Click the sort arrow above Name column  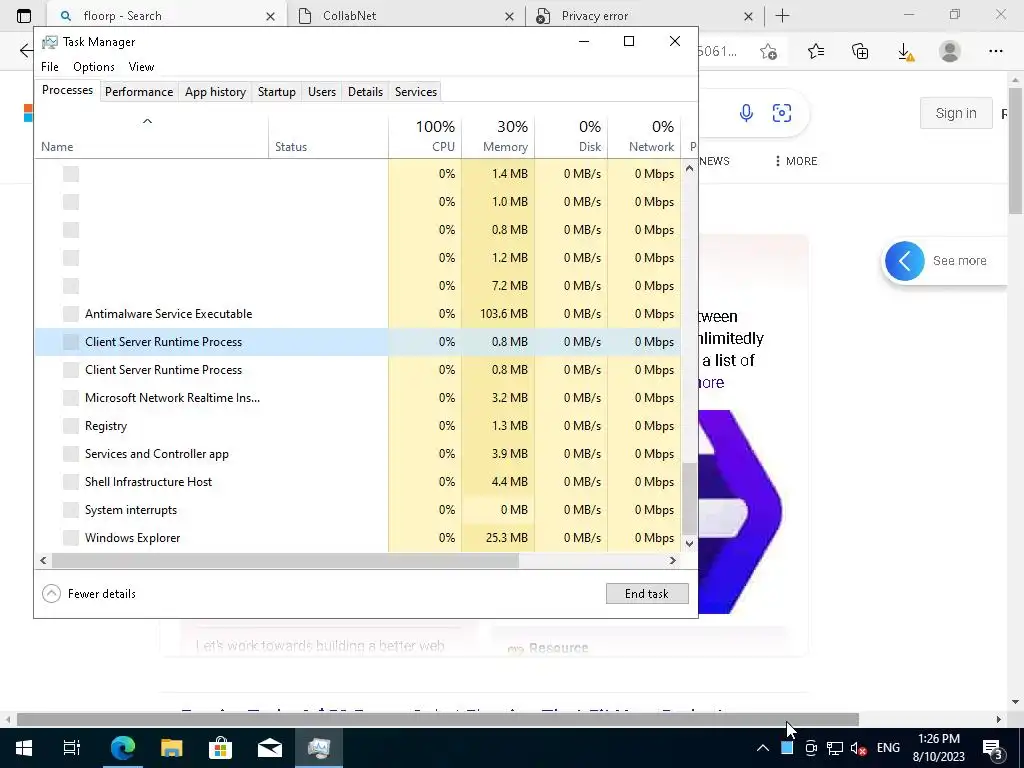click(x=148, y=121)
